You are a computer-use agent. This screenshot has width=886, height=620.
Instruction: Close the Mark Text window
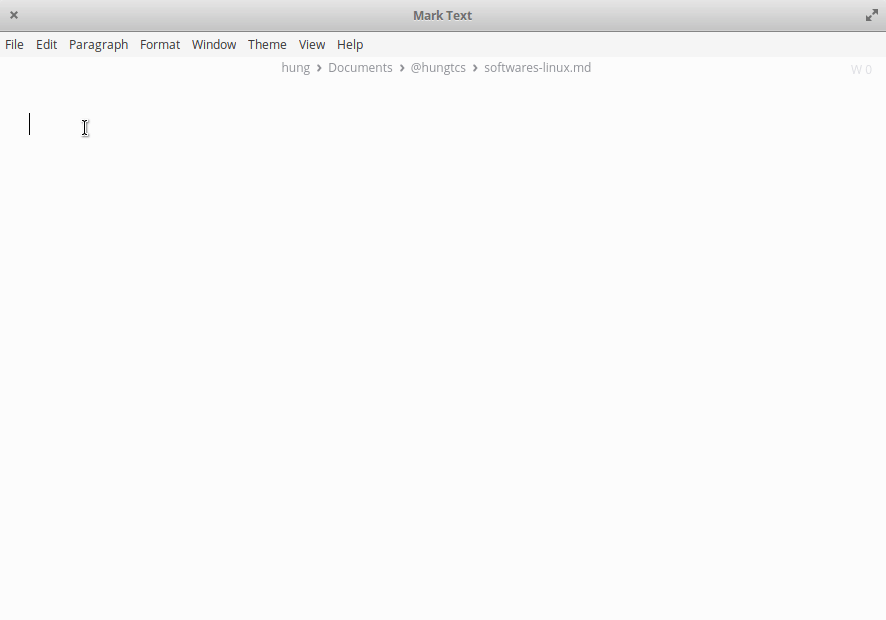tap(13, 15)
